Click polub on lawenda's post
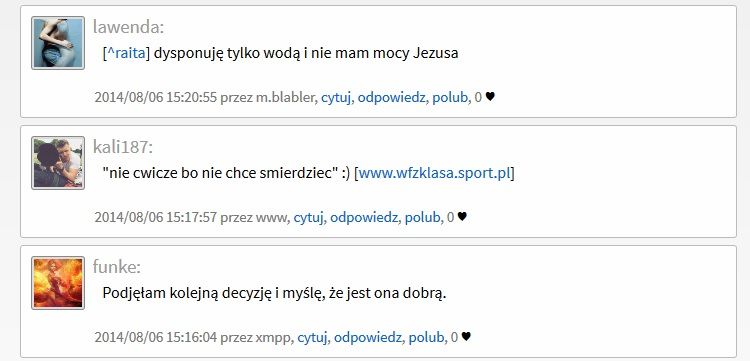Image resolution: width=750 pixels, height=361 pixels. pos(450,98)
